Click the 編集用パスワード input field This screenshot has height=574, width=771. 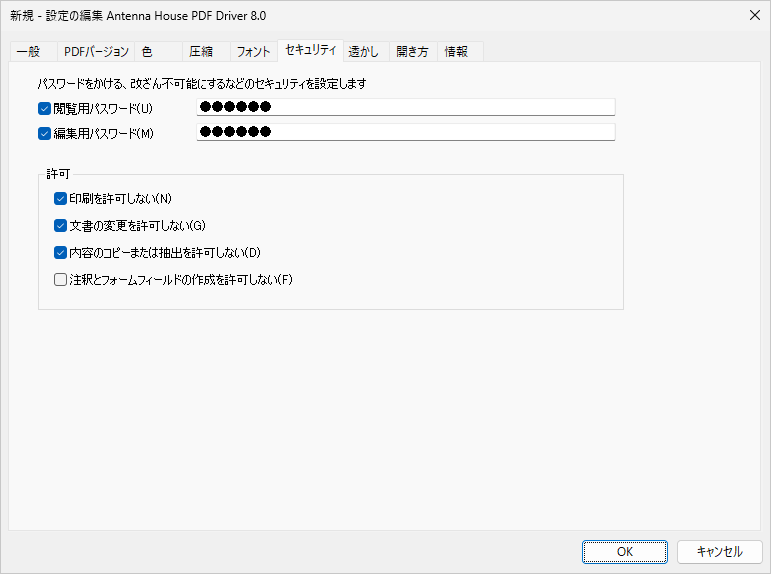[x=405, y=132]
